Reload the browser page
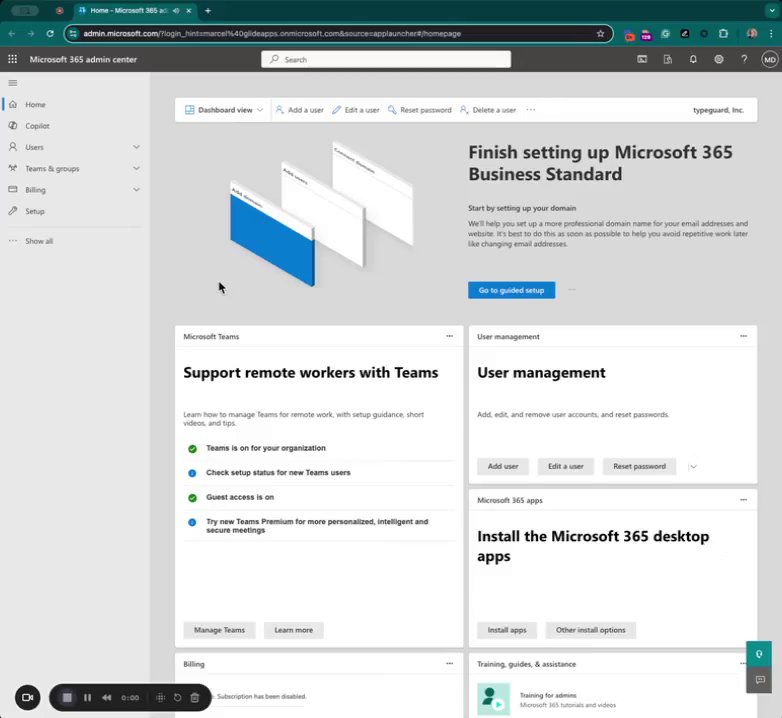 click(x=50, y=33)
